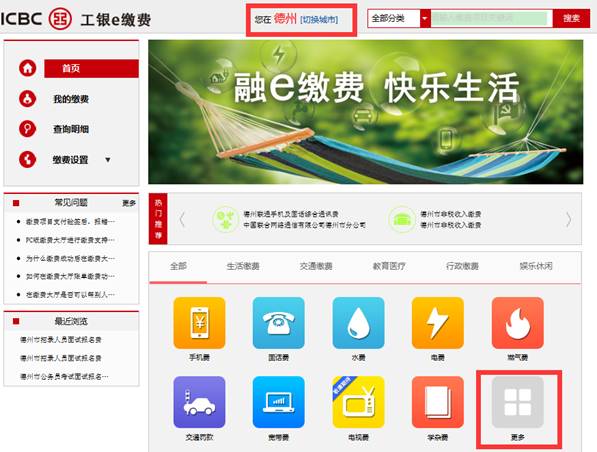Open the 全部分类 category dropdown
This screenshot has width=597, height=452.
coord(399,18)
